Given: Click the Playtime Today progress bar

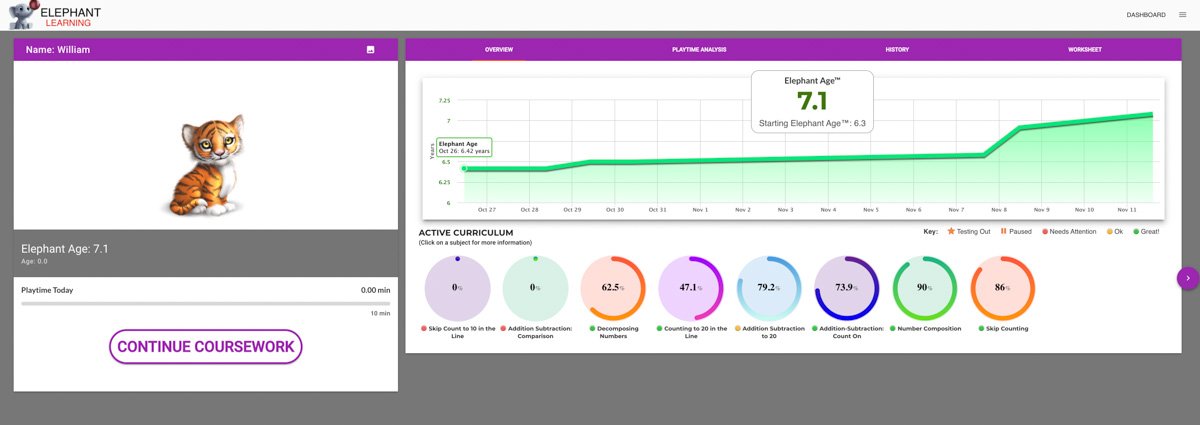Looking at the screenshot, I should coord(206,303).
